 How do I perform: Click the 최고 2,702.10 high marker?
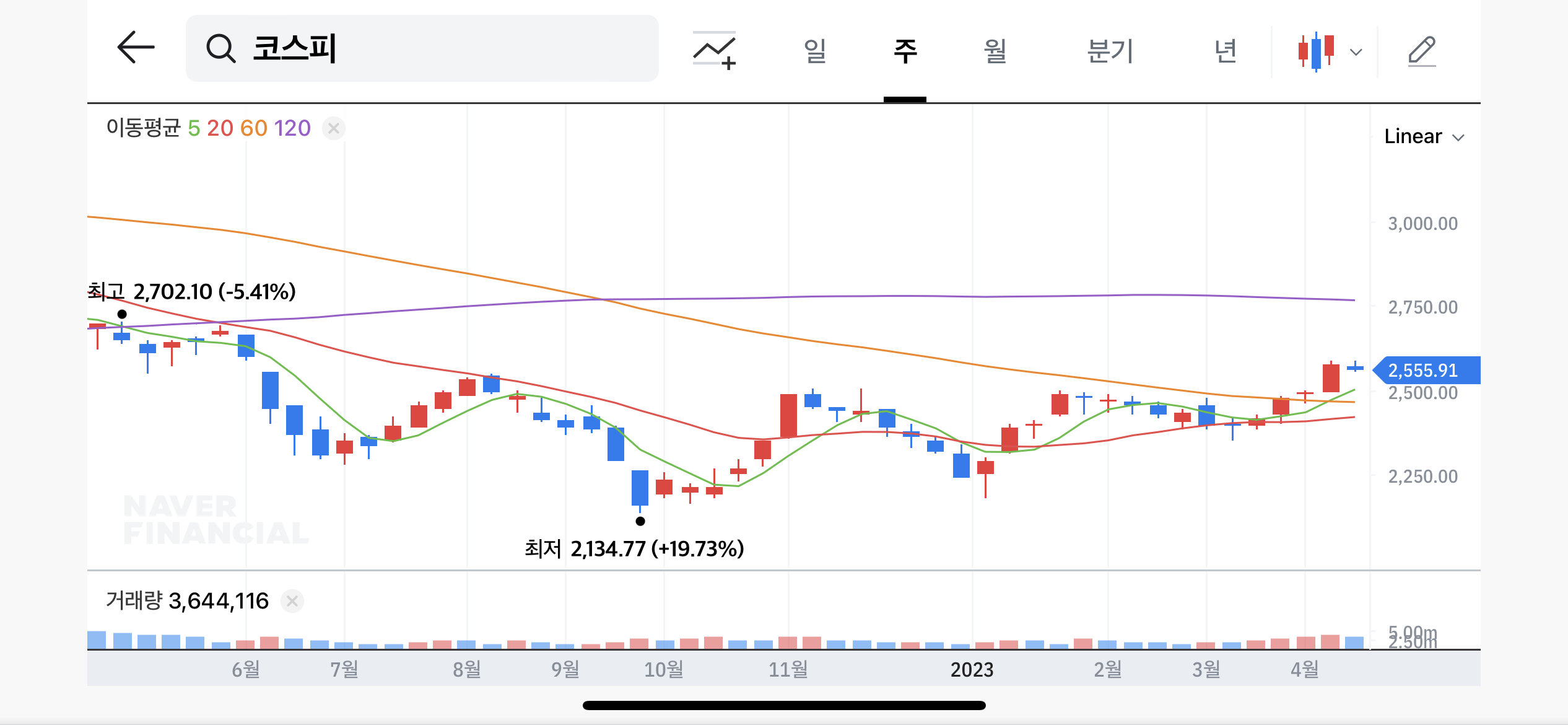pyautogui.click(x=192, y=291)
